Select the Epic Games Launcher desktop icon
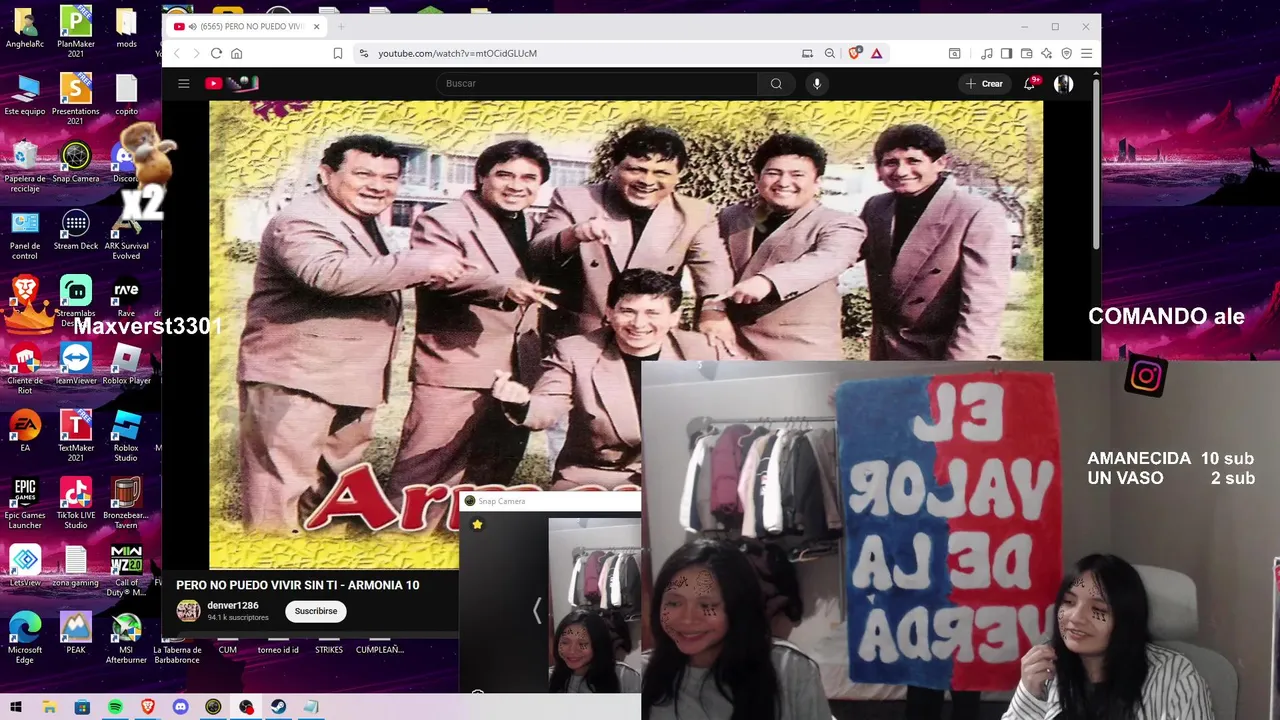 25,503
